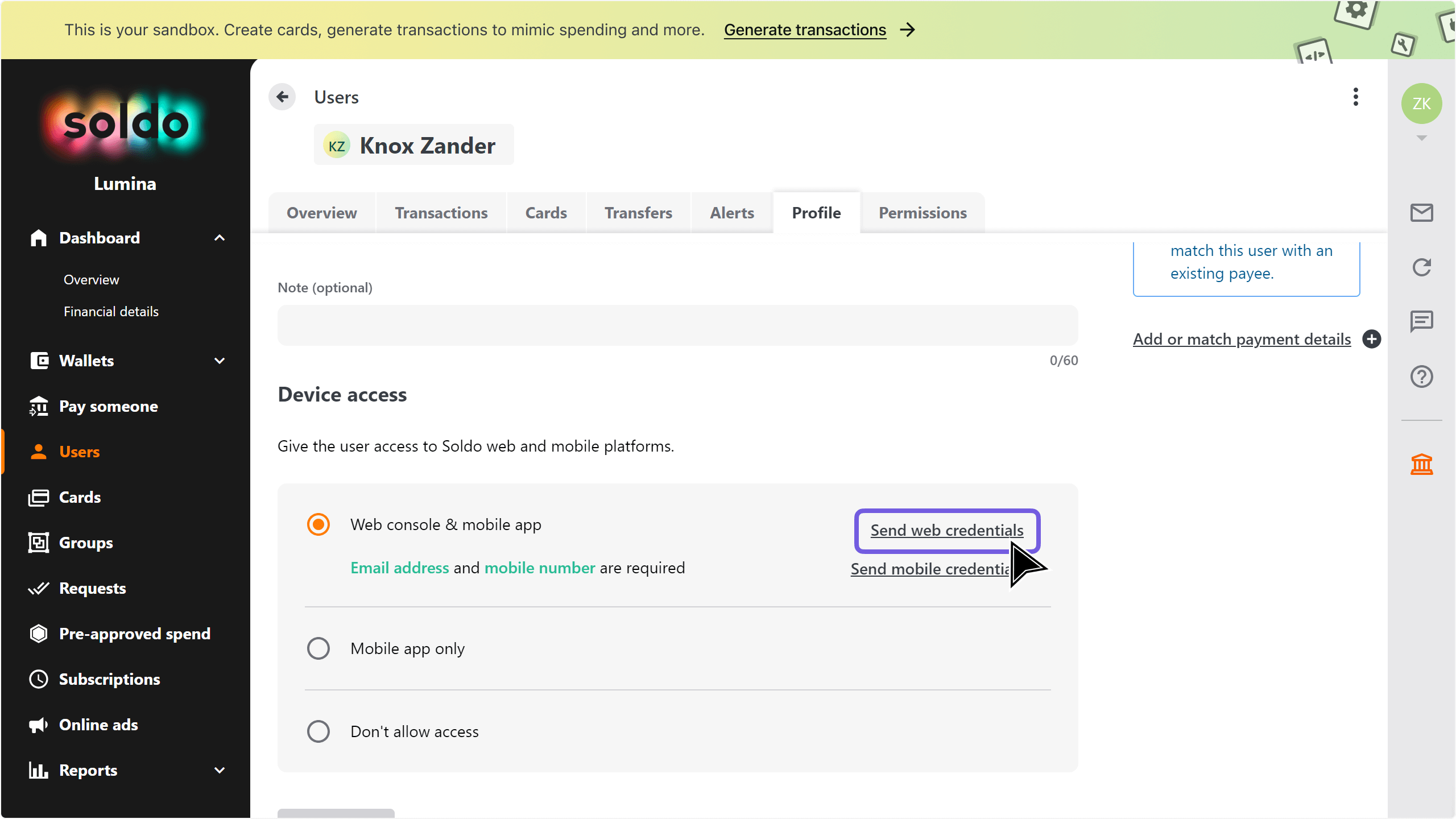The image size is (1456, 819).
Task: Click the refresh icon in right panel
Action: tap(1421, 267)
